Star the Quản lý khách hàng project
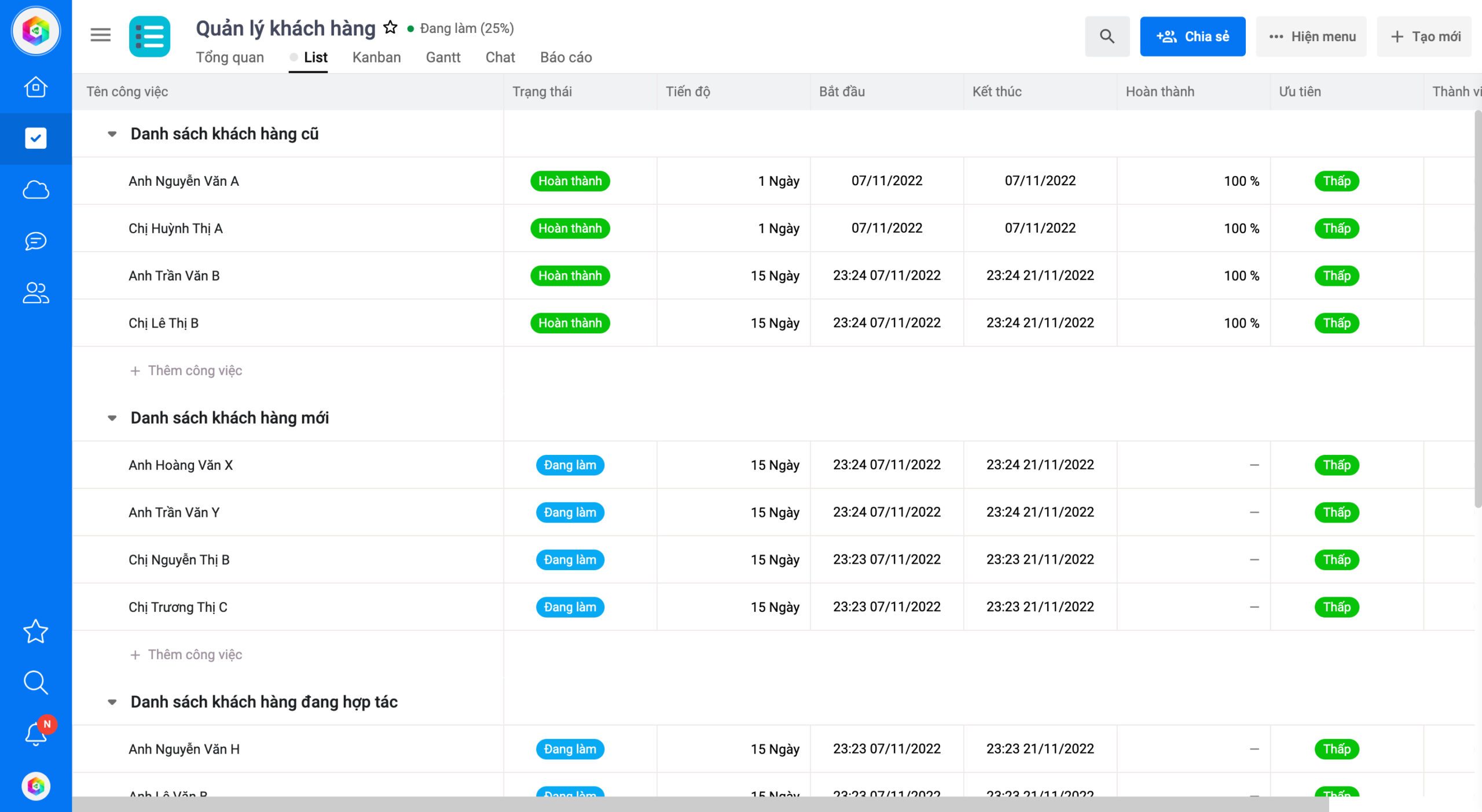Image resolution: width=1482 pixels, height=812 pixels. [391, 27]
